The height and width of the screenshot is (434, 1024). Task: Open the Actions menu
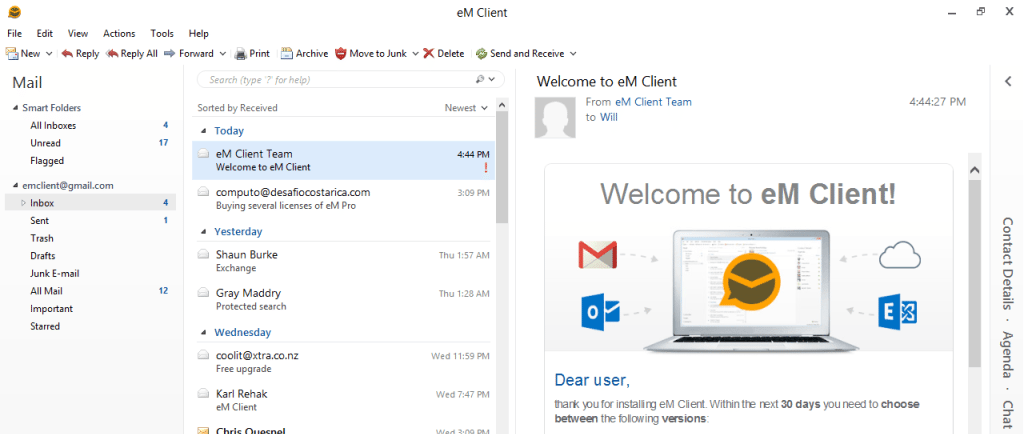[119, 33]
